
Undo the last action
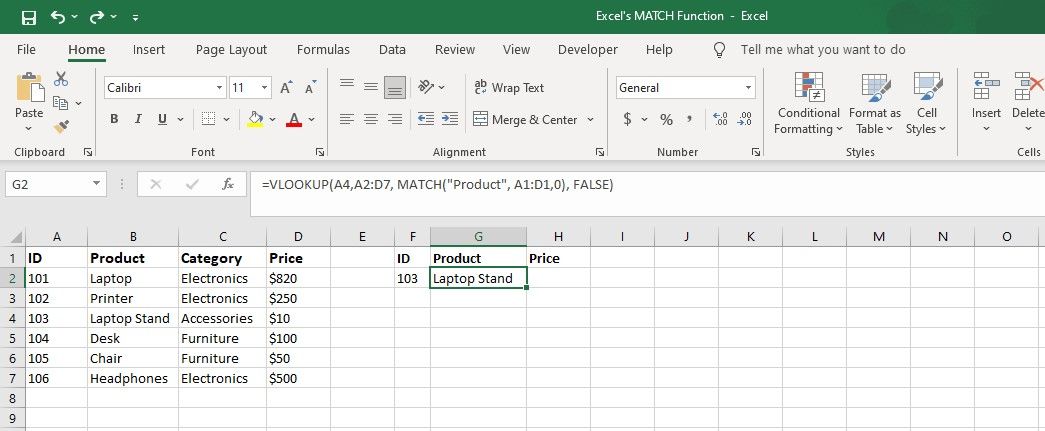59,17
